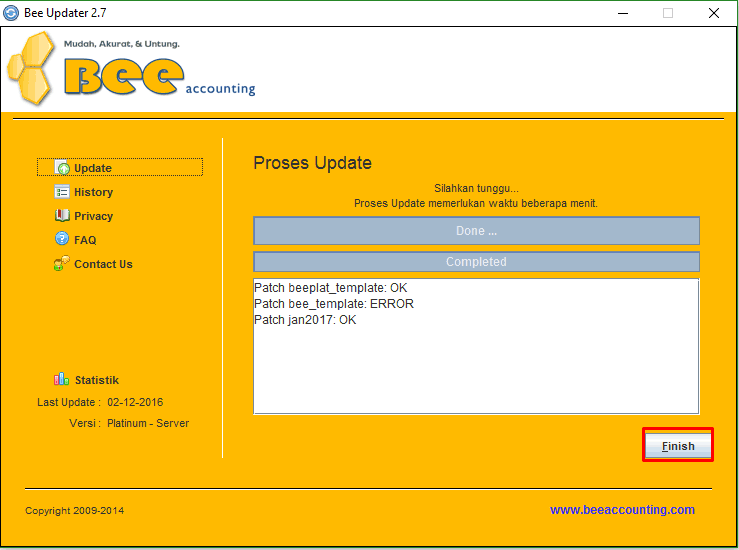Click the 'Done ...' progress bar

[x=476, y=230]
